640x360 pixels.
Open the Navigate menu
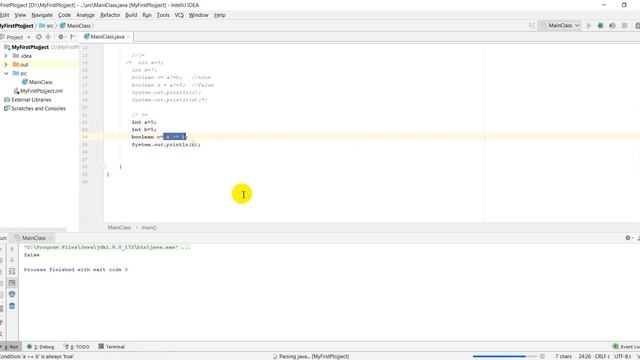tap(42, 15)
